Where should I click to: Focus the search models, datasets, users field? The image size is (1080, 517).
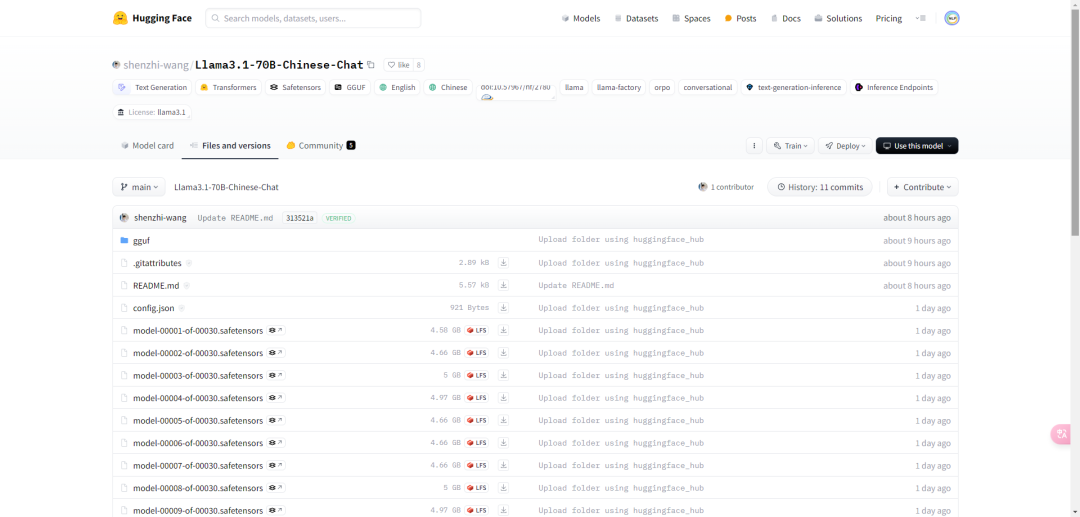coord(313,19)
